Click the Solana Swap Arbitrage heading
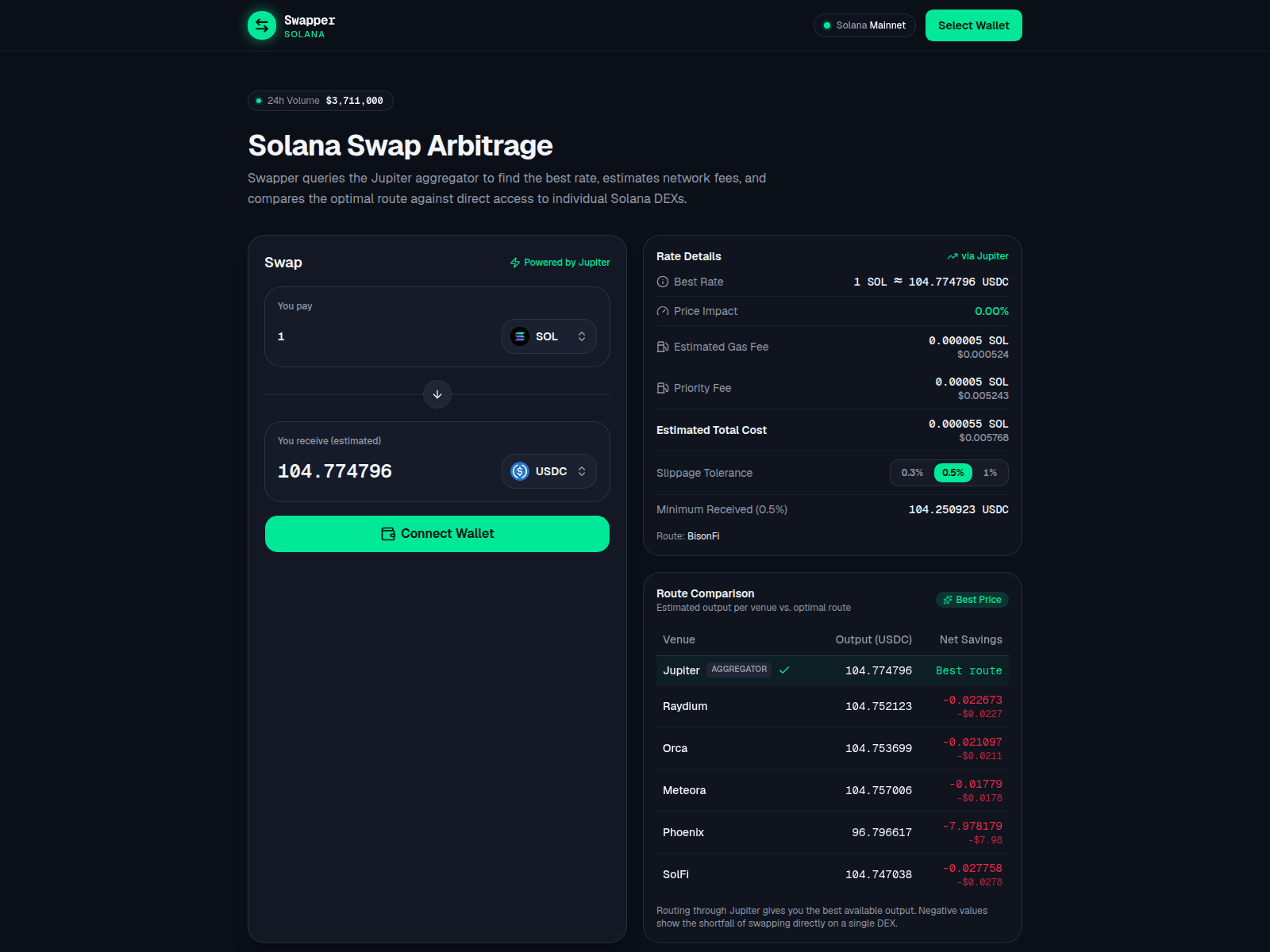 (x=400, y=146)
